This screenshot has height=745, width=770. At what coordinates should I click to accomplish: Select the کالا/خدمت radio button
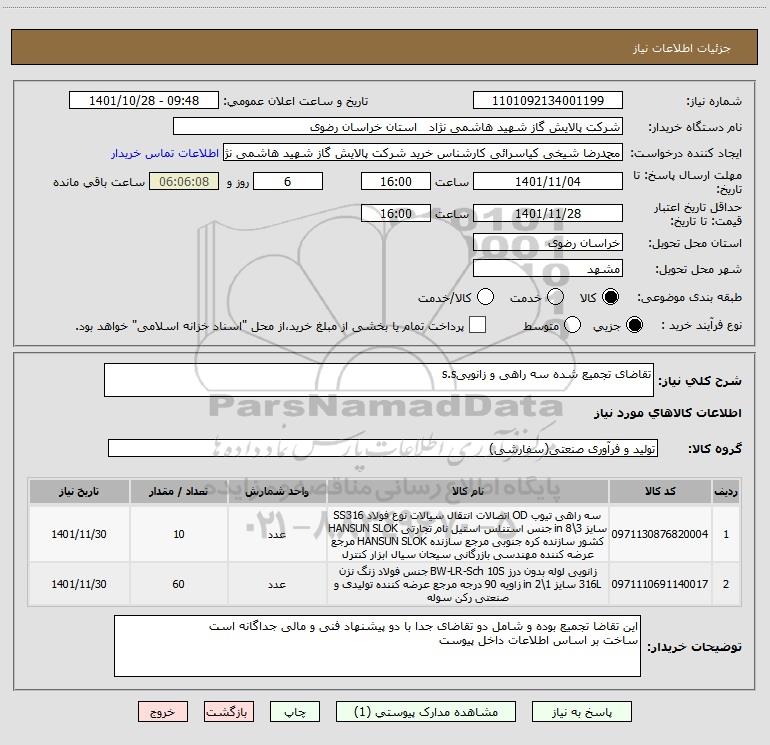[486, 297]
